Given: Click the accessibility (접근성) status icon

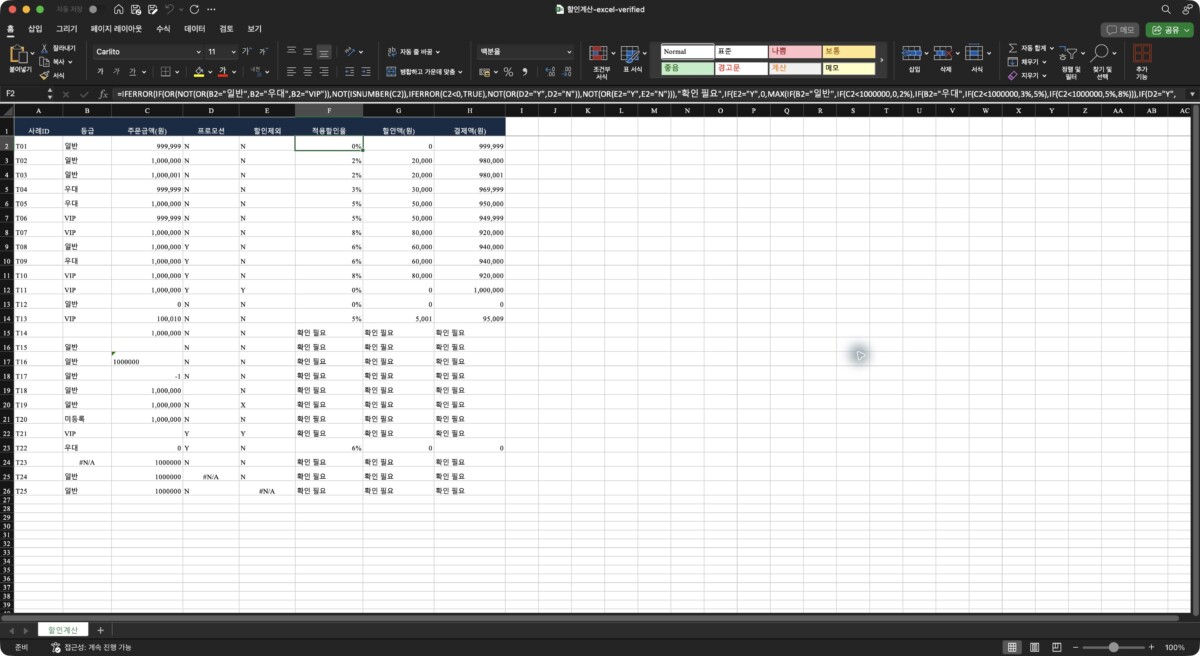Looking at the screenshot, I should [x=55, y=647].
